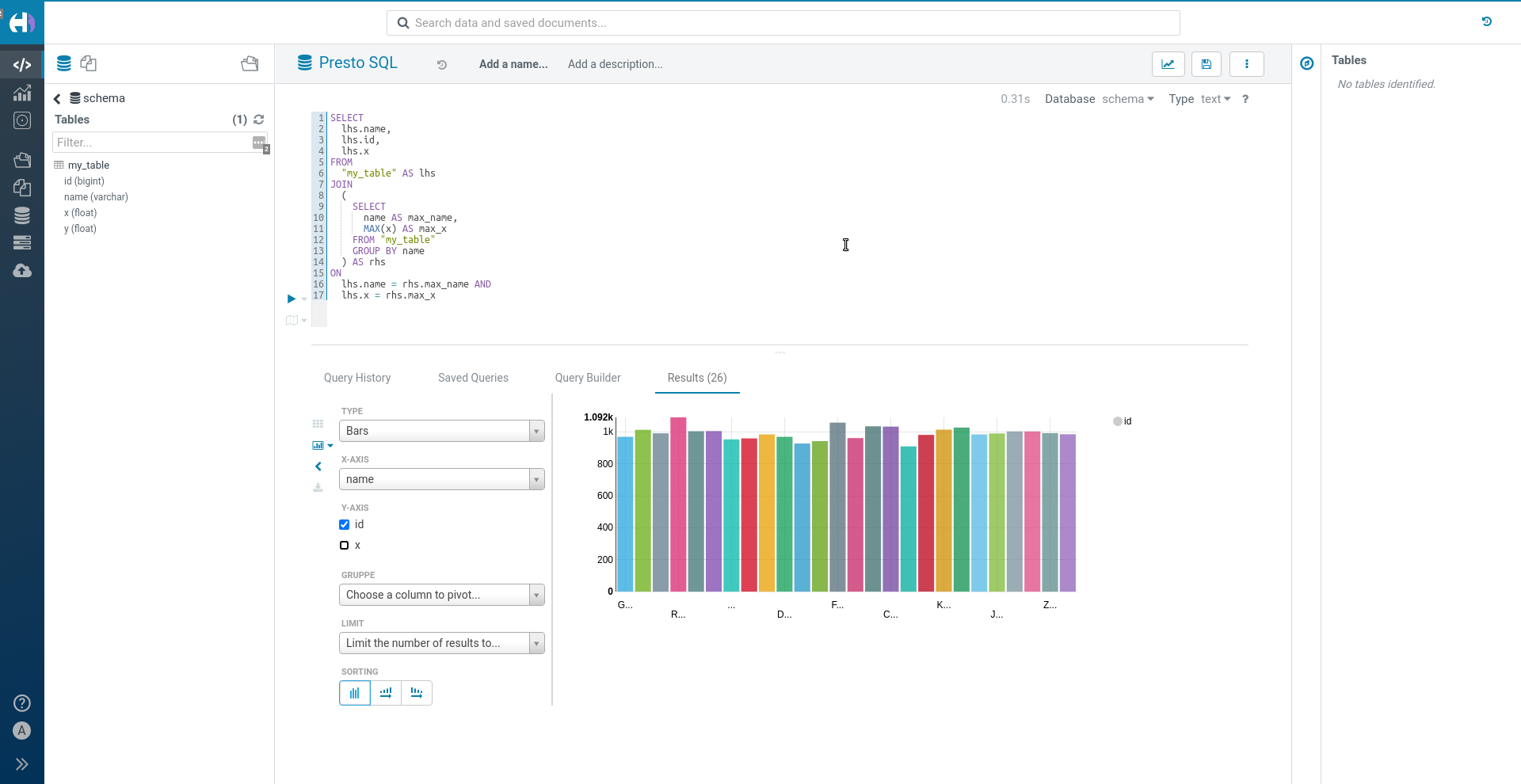Switch to the Query History tab
This screenshot has height=784, width=1521.
coord(357,378)
